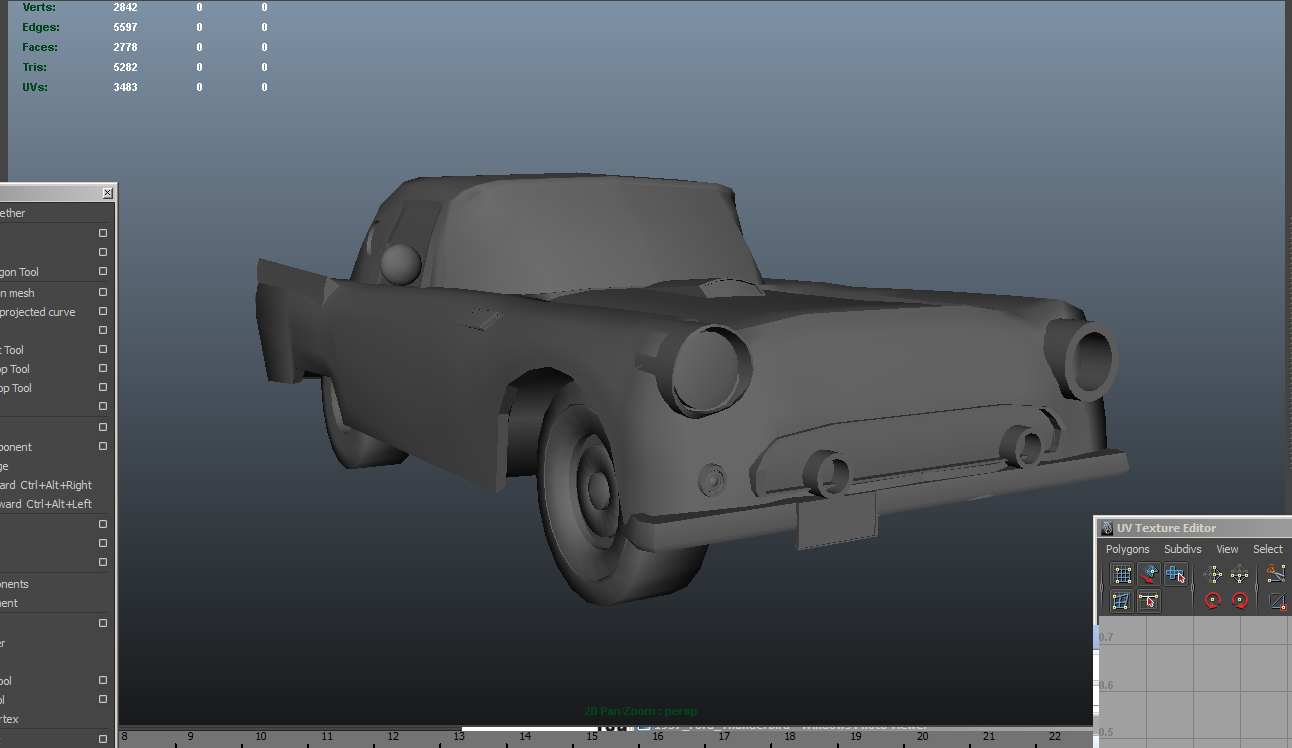Flip selected UVs in U direction
The width and height of the screenshot is (1292, 748).
click(1214, 574)
